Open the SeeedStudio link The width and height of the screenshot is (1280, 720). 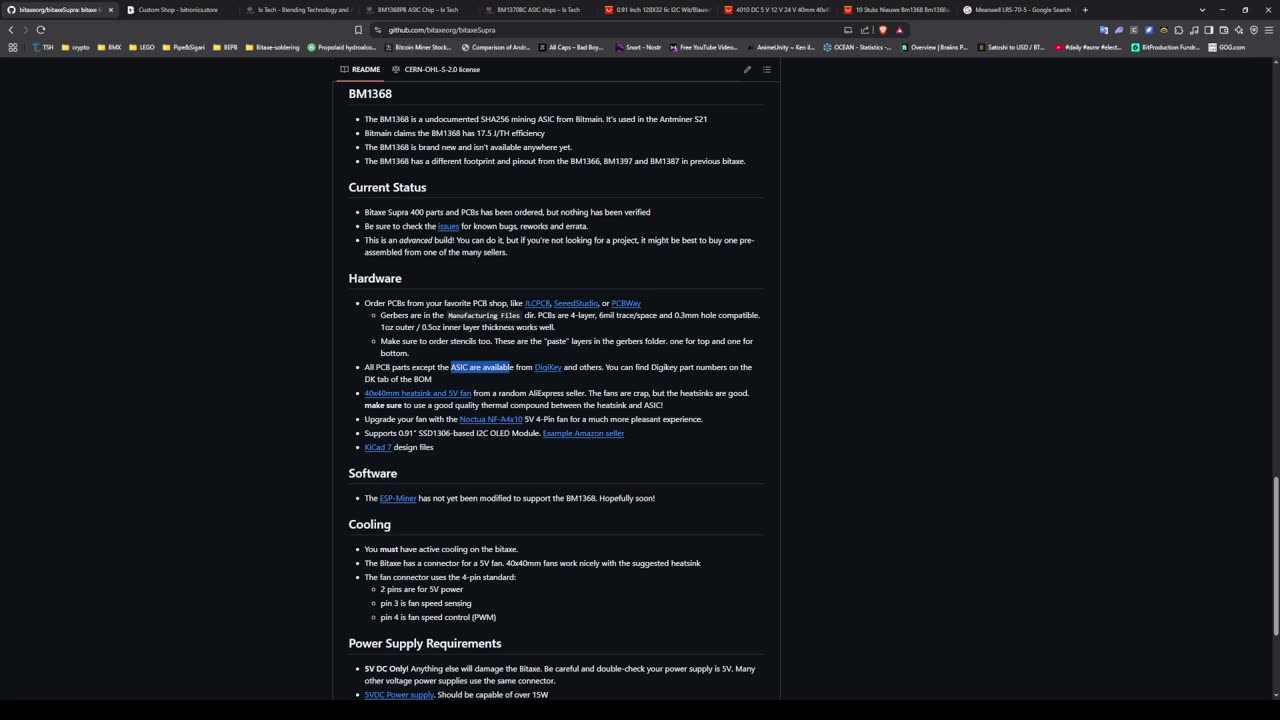(x=576, y=303)
